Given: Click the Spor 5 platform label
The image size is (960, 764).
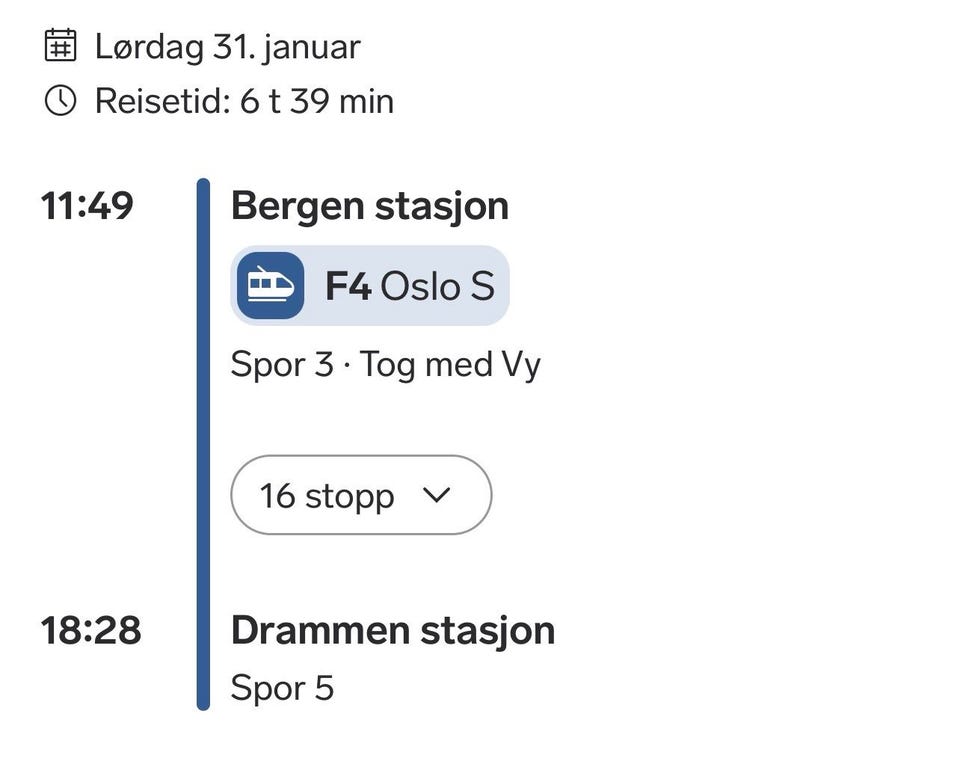Looking at the screenshot, I should (x=282, y=688).
